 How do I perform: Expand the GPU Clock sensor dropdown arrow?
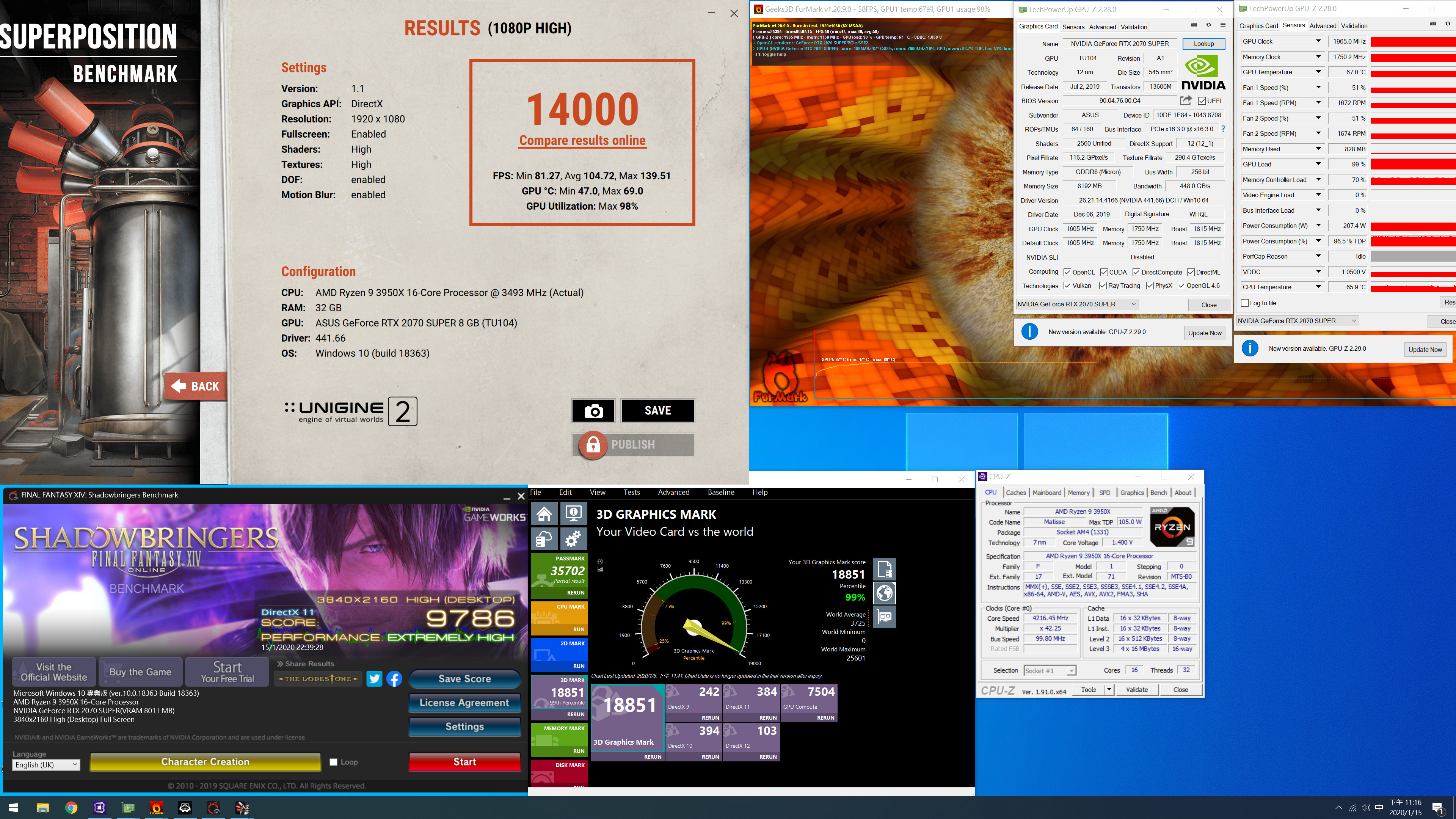tap(1318, 41)
